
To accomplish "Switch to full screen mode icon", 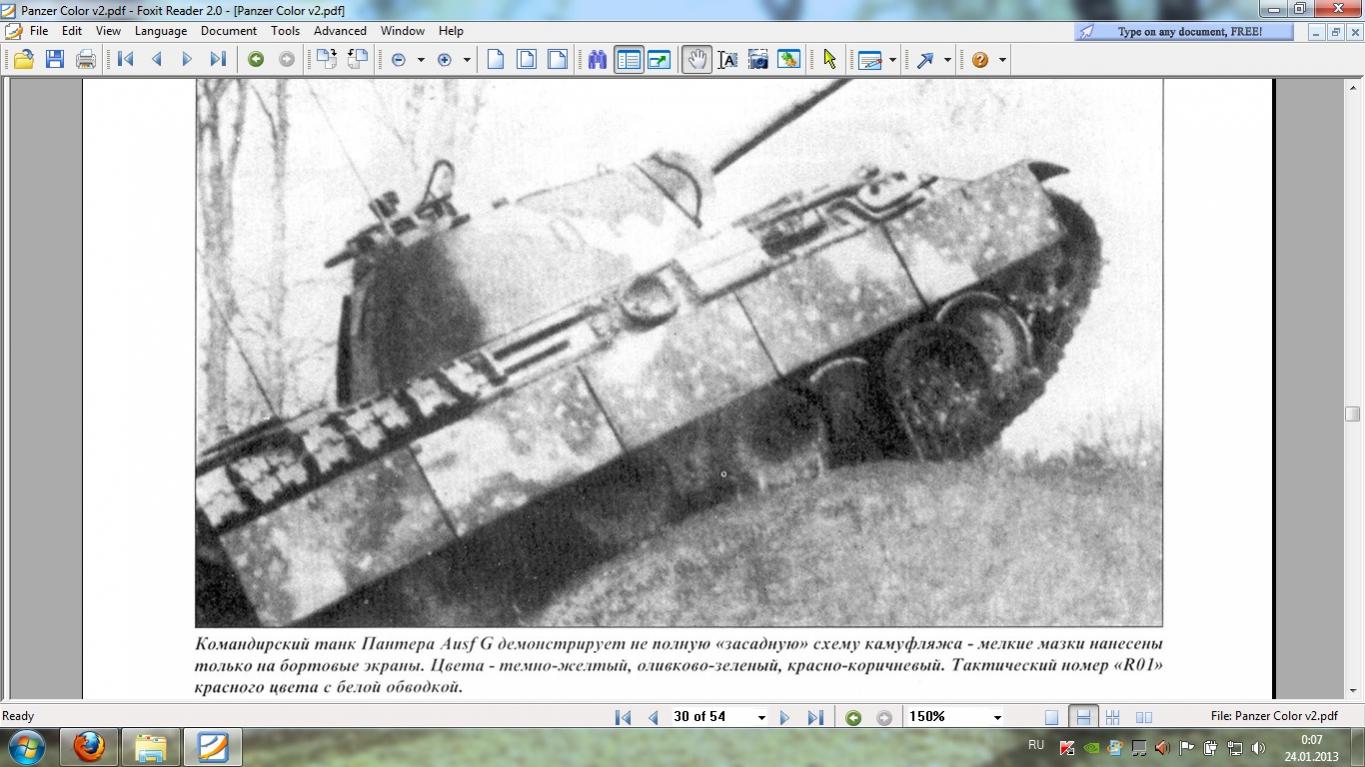I will coord(659,60).
